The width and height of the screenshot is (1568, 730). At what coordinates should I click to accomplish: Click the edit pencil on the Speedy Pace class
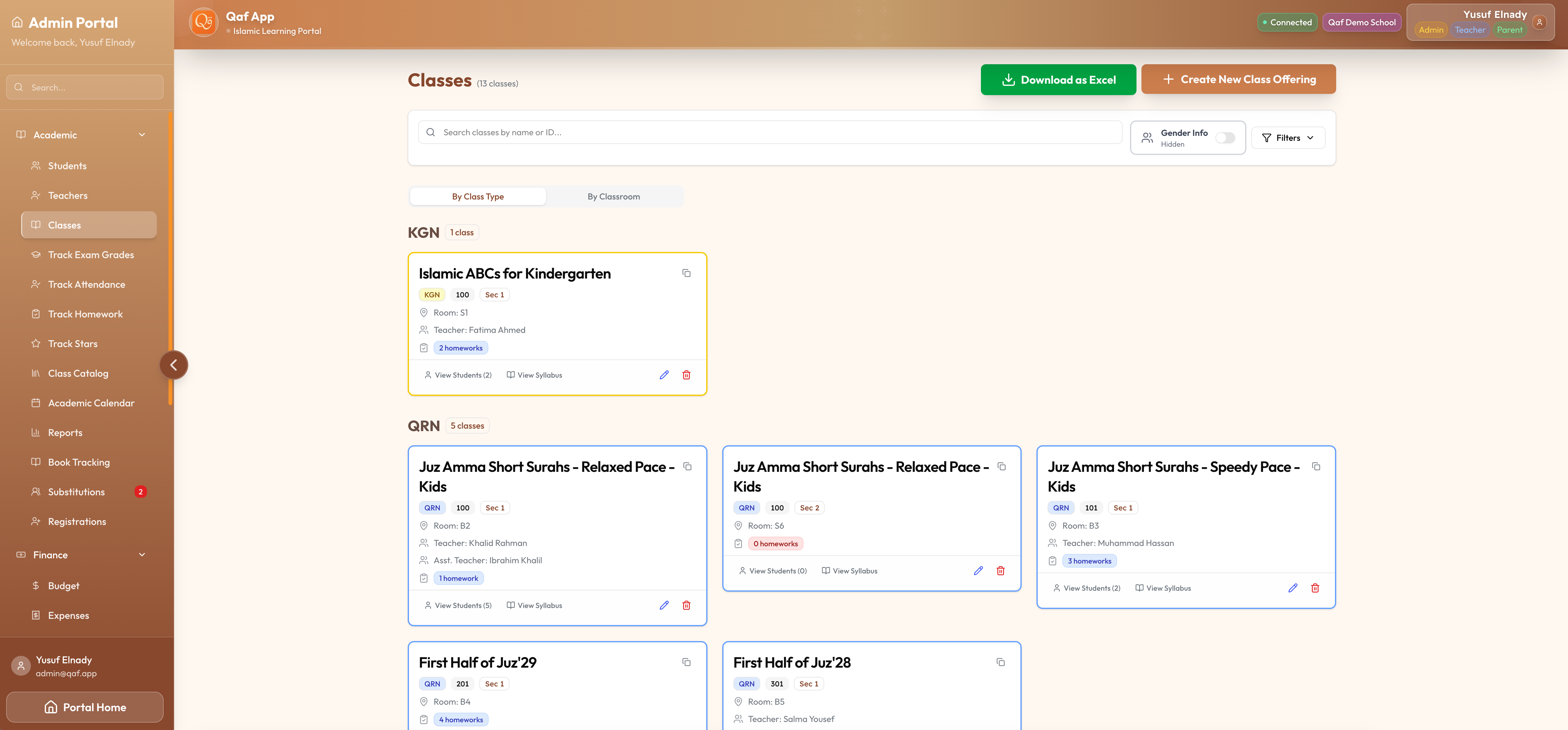[x=1292, y=588]
